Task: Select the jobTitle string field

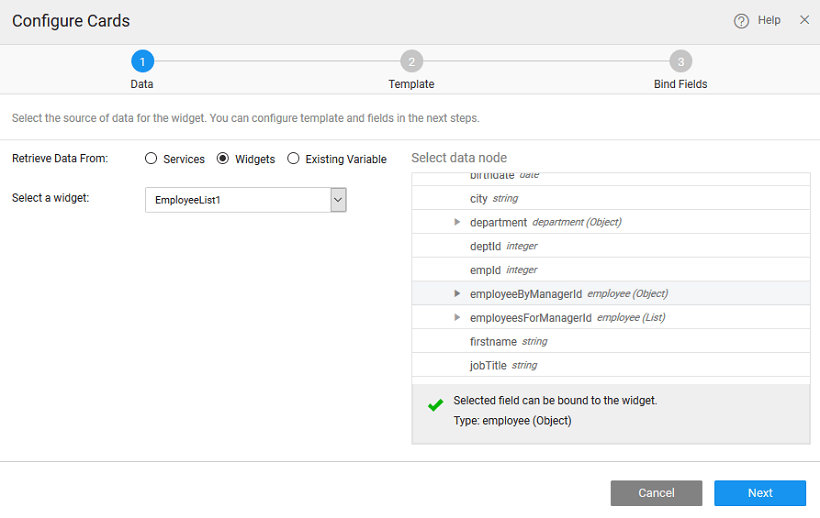Action: [x=489, y=366]
